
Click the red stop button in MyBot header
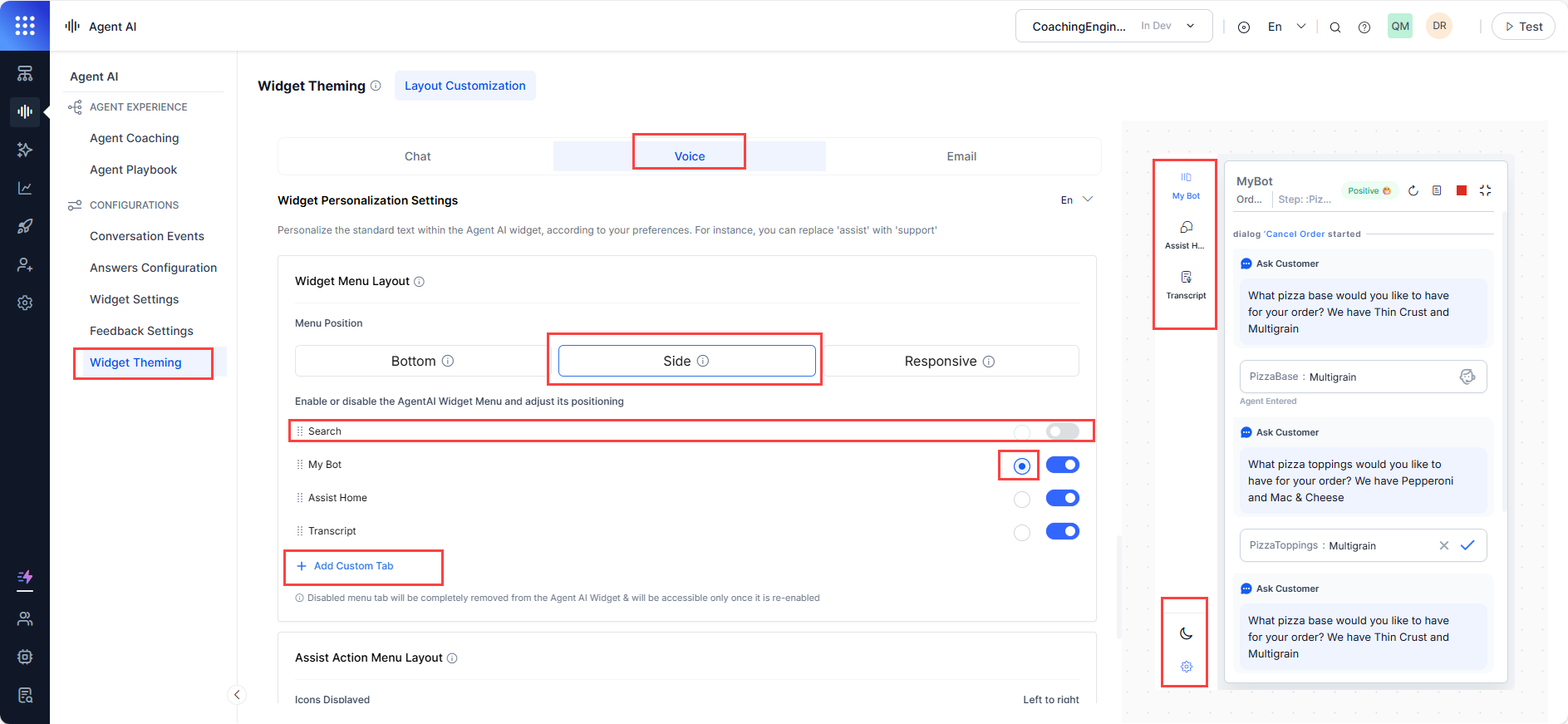click(x=1462, y=190)
